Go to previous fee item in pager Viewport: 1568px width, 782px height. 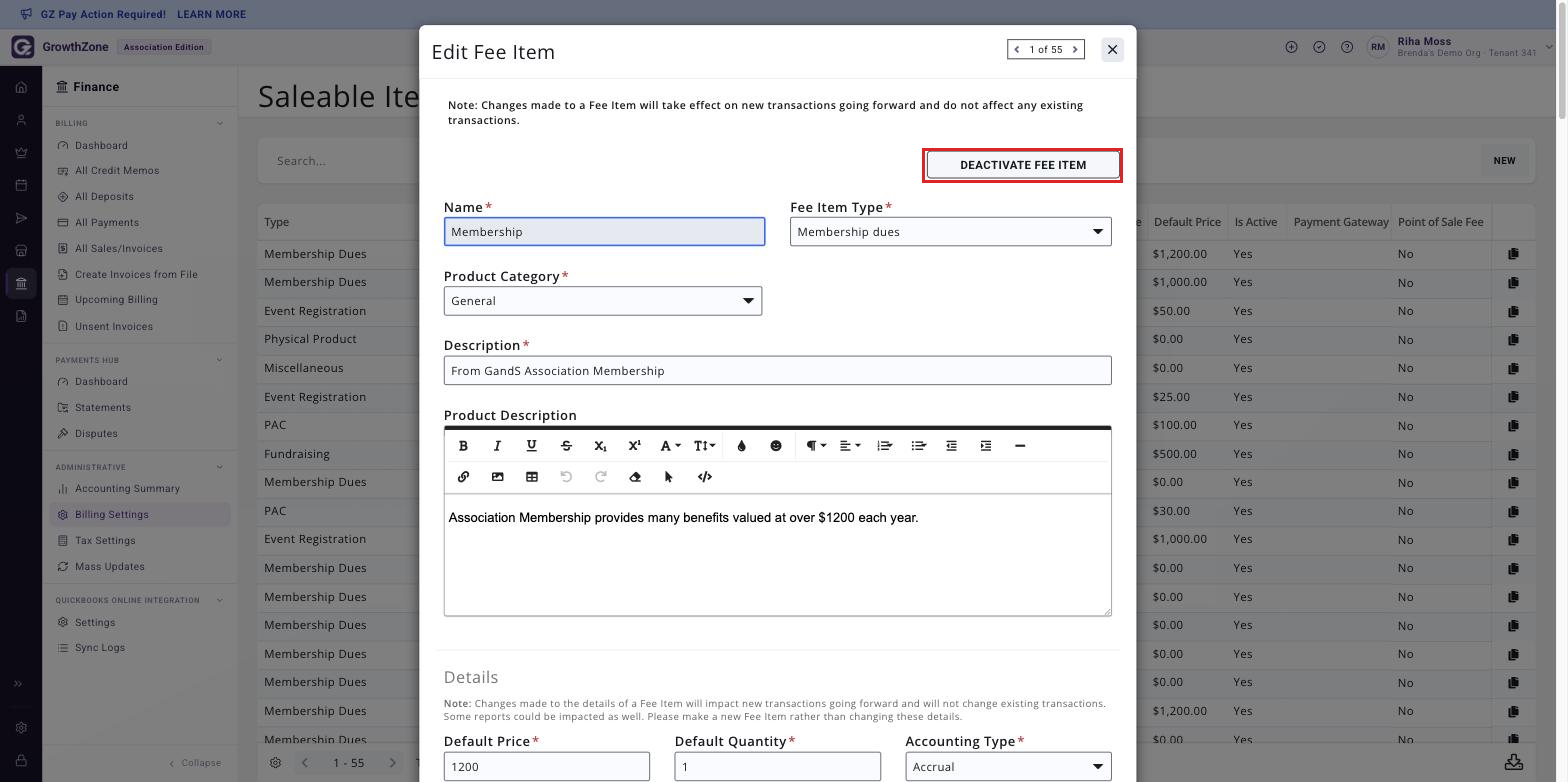(x=1017, y=49)
